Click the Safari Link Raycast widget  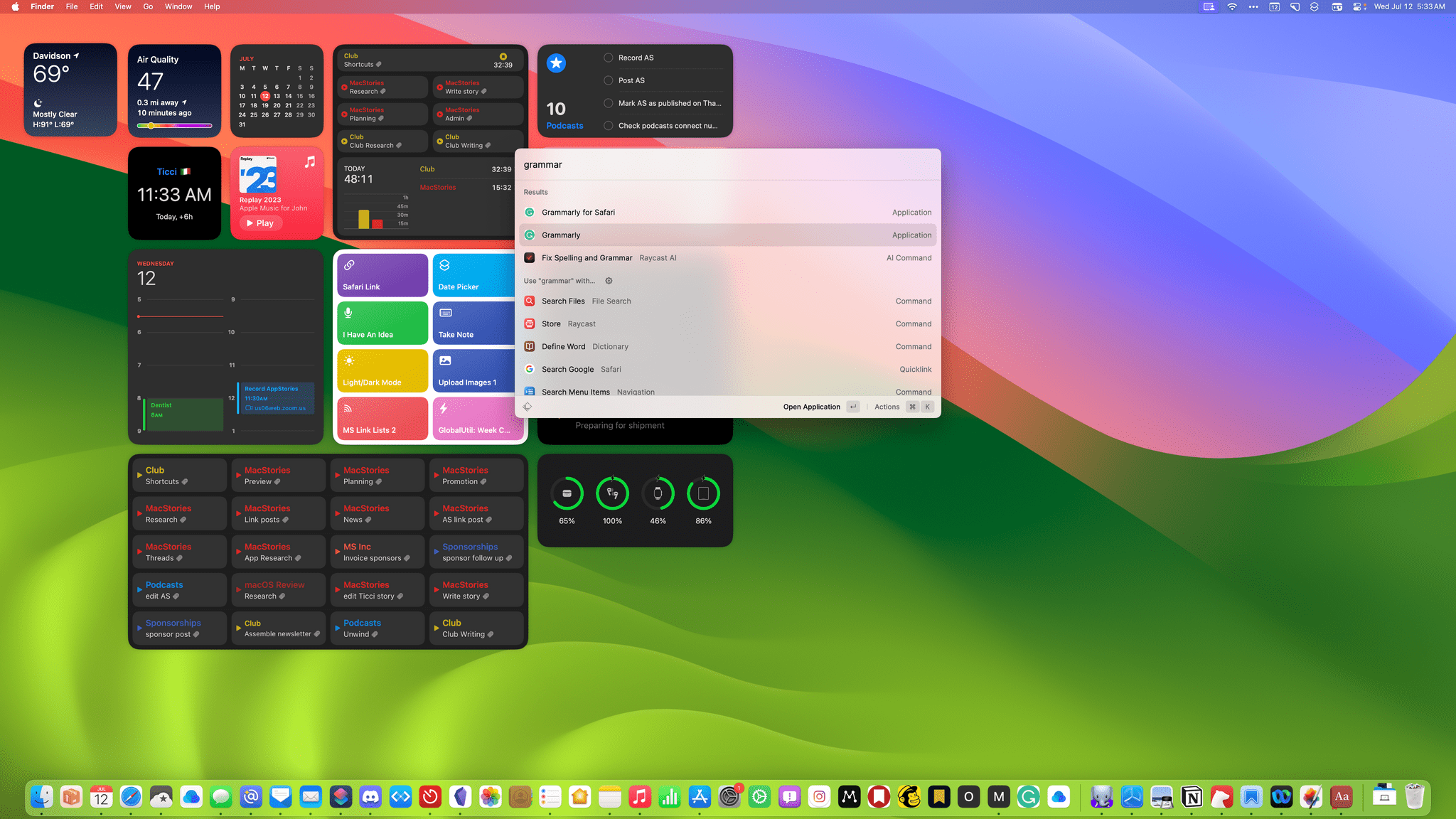382,276
